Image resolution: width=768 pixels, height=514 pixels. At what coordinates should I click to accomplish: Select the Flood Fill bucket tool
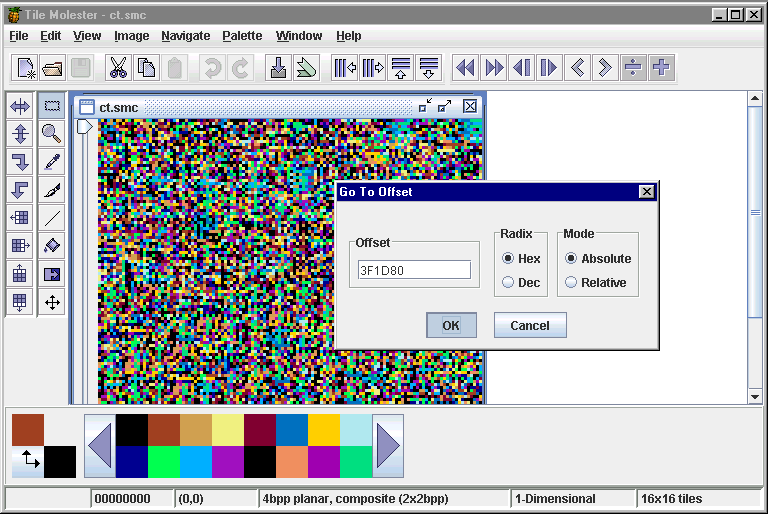(x=52, y=246)
